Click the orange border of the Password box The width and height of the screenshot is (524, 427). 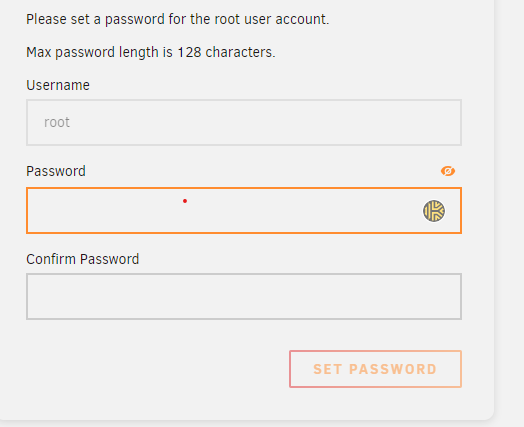pyautogui.click(x=244, y=188)
